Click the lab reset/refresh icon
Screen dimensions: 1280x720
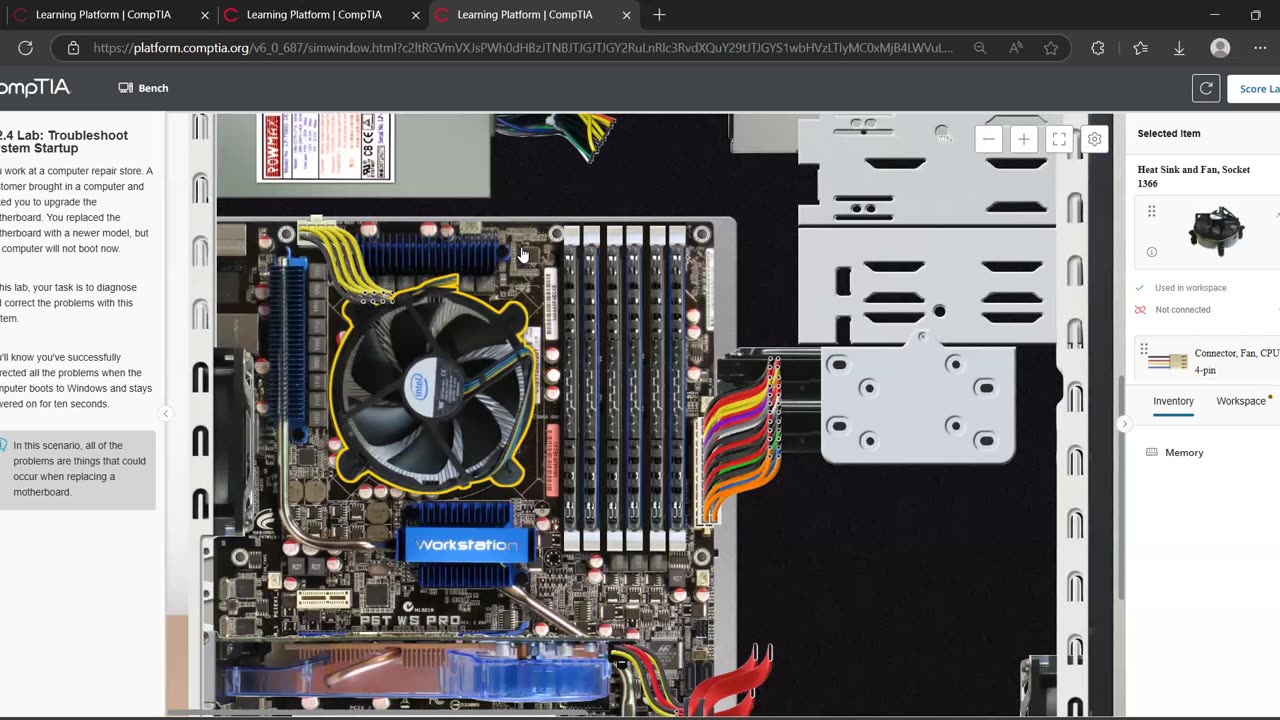[x=1206, y=88]
